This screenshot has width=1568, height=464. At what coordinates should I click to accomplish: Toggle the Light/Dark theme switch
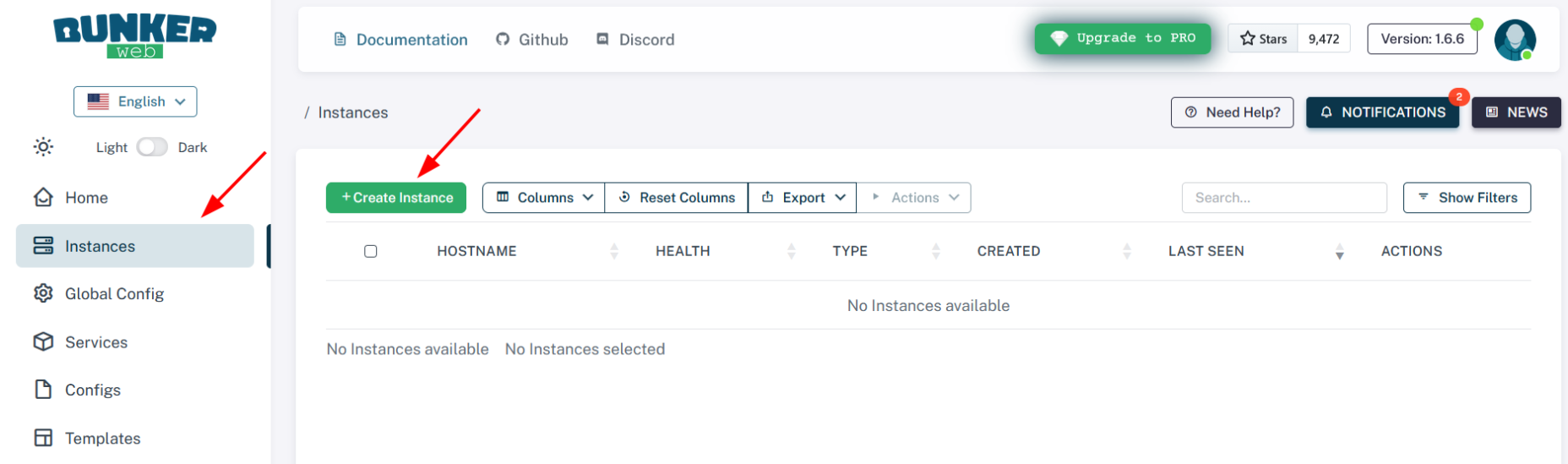[152, 147]
